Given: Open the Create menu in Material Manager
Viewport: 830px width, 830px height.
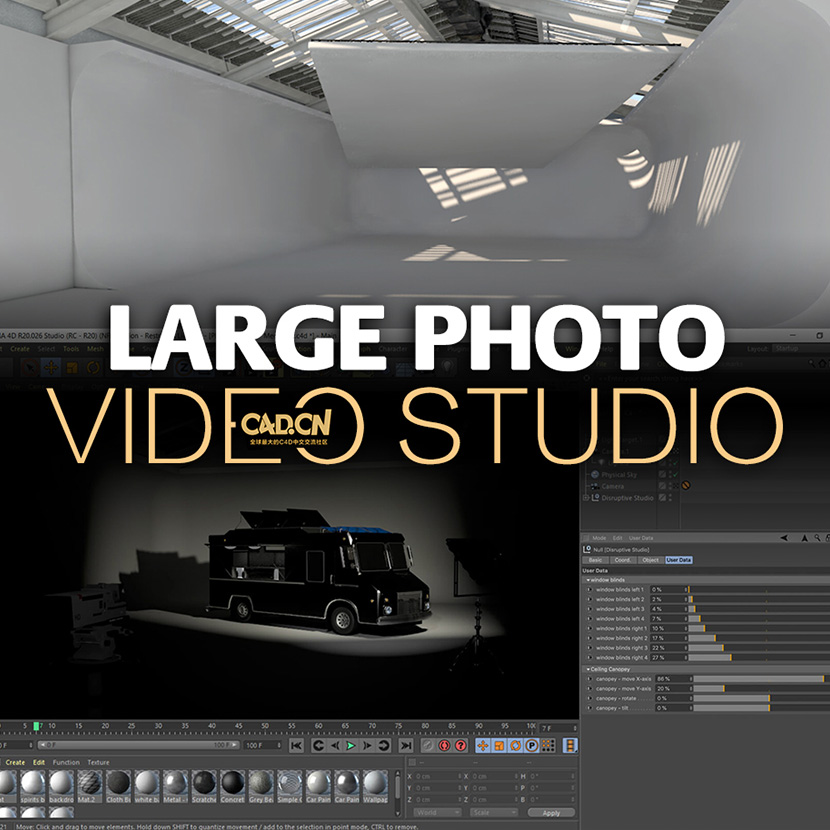Looking at the screenshot, I should click(15, 762).
